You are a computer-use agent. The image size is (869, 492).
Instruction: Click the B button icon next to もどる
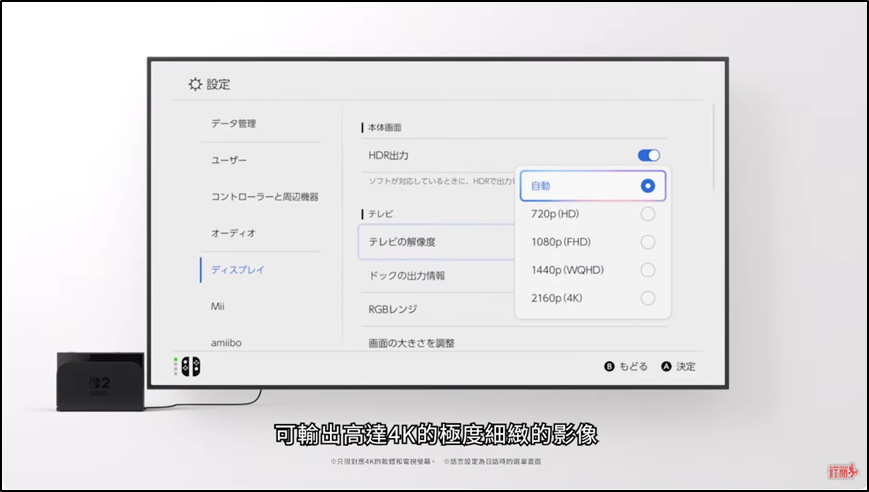click(609, 366)
